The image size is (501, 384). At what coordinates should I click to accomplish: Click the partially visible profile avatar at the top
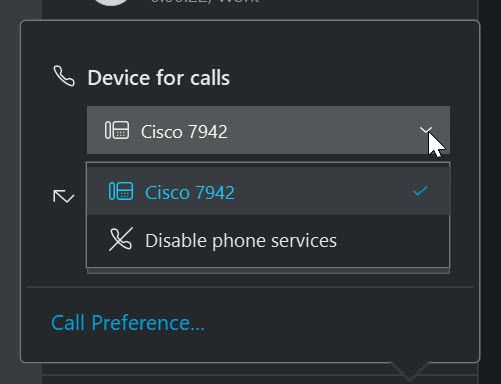(x=111, y=2)
